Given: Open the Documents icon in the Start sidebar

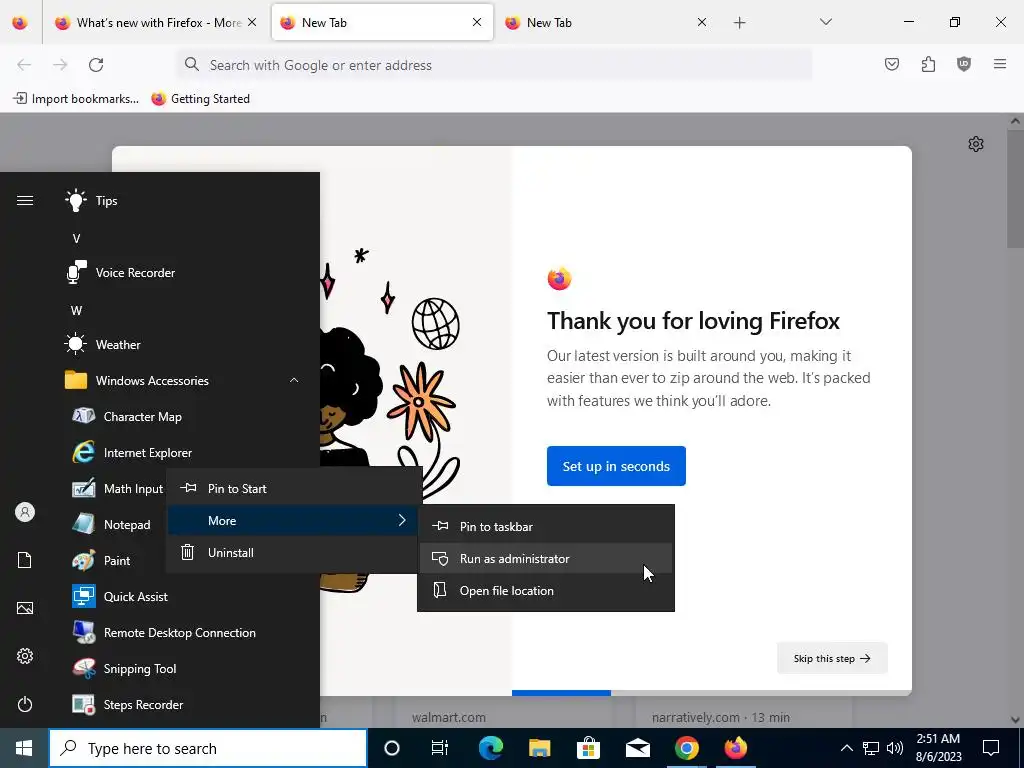Looking at the screenshot, I should pos(25,560).
